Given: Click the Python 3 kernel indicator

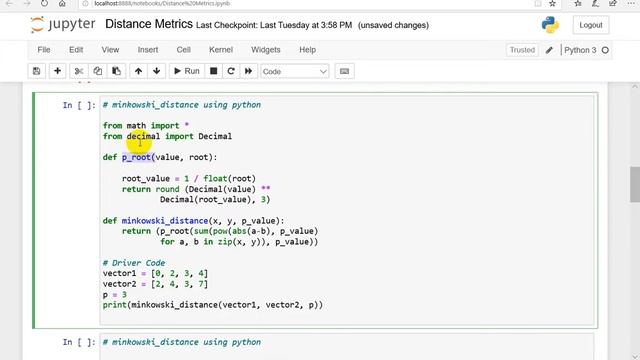Looking at the screenshot, I should coord(580,50).
